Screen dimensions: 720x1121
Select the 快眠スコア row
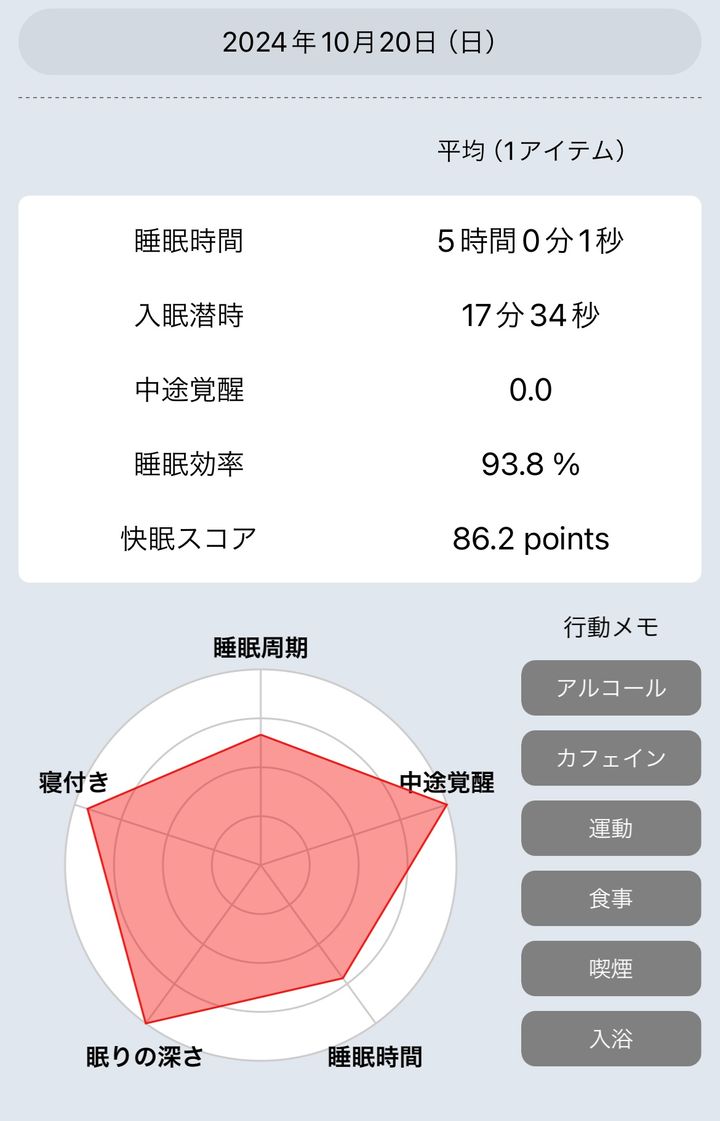(x=360, y=539)
